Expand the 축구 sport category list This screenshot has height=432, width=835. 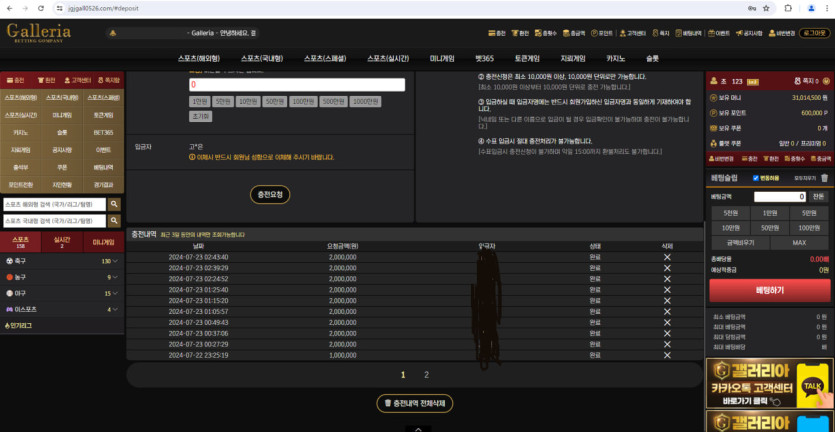[115, 261]
